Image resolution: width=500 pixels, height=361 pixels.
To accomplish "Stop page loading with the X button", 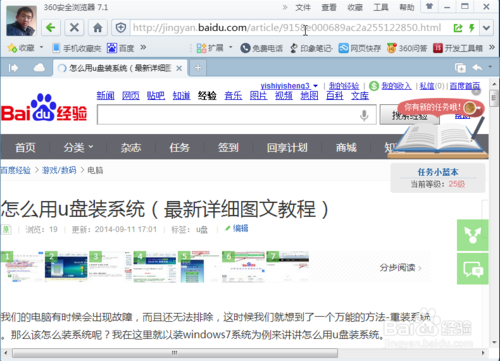I will [x=74, y=28].
